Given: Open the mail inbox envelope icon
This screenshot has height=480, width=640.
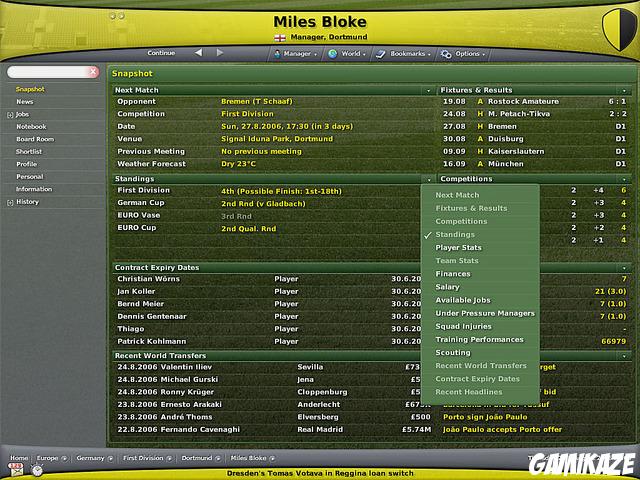Looking at the screenshot, I should tap(16, 470).
